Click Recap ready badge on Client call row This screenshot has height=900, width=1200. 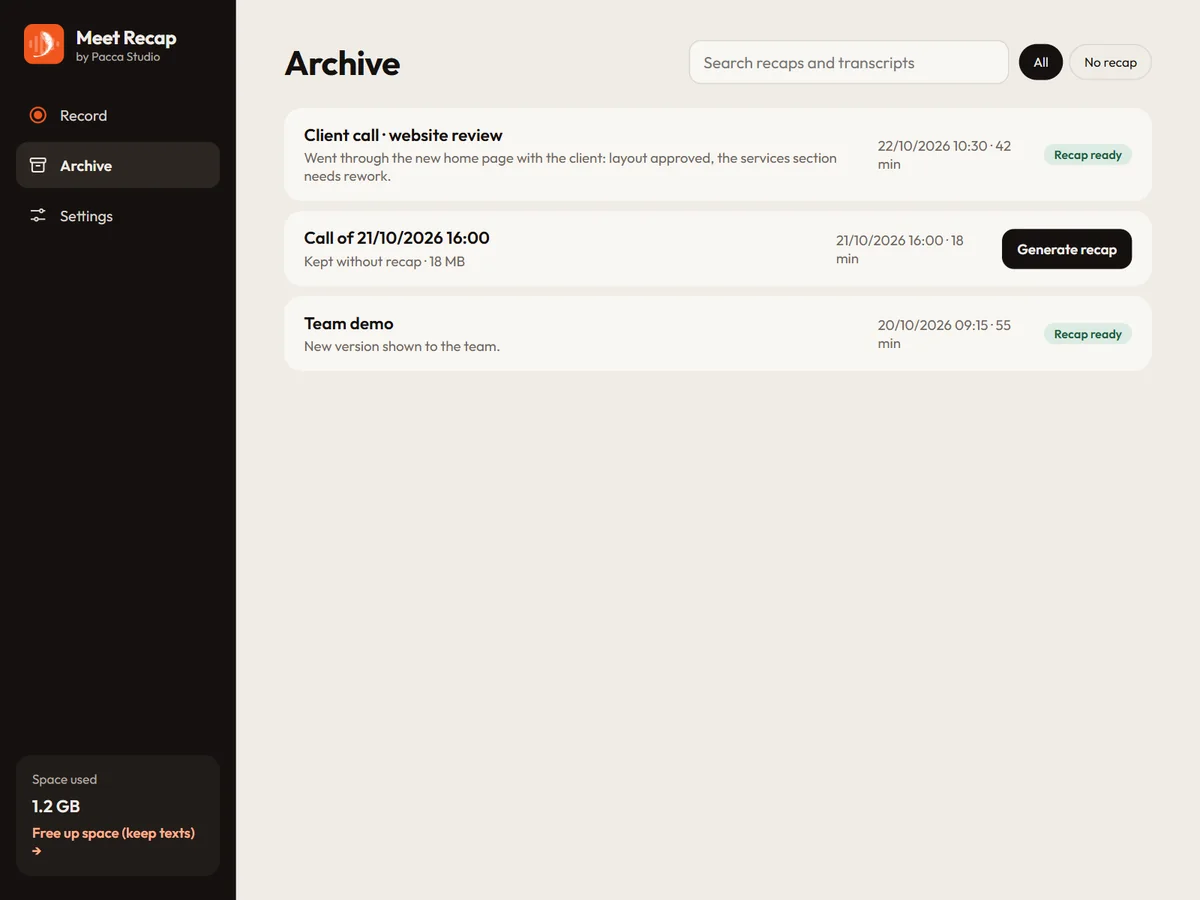[x=1088, y=155]
